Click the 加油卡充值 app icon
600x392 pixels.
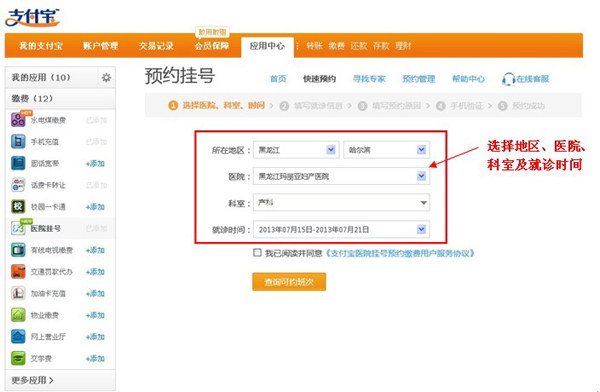18,293
